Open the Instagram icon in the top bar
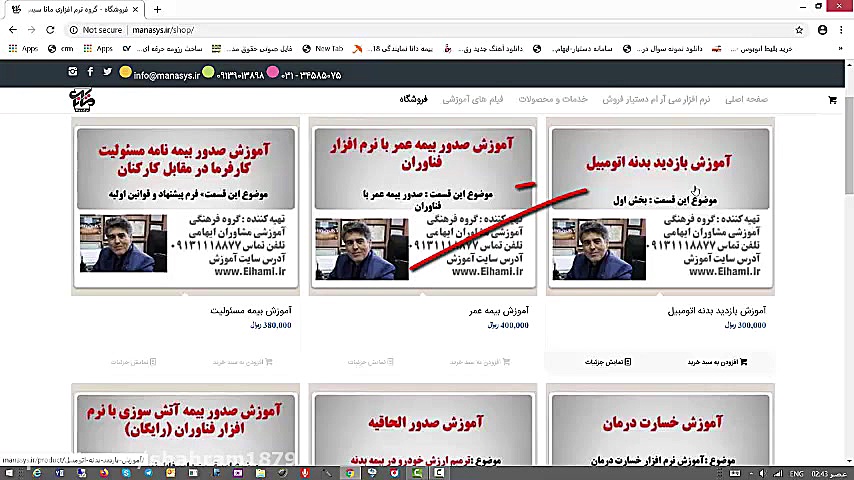This screenshot has width=854, height=480. tap(72, 71)
